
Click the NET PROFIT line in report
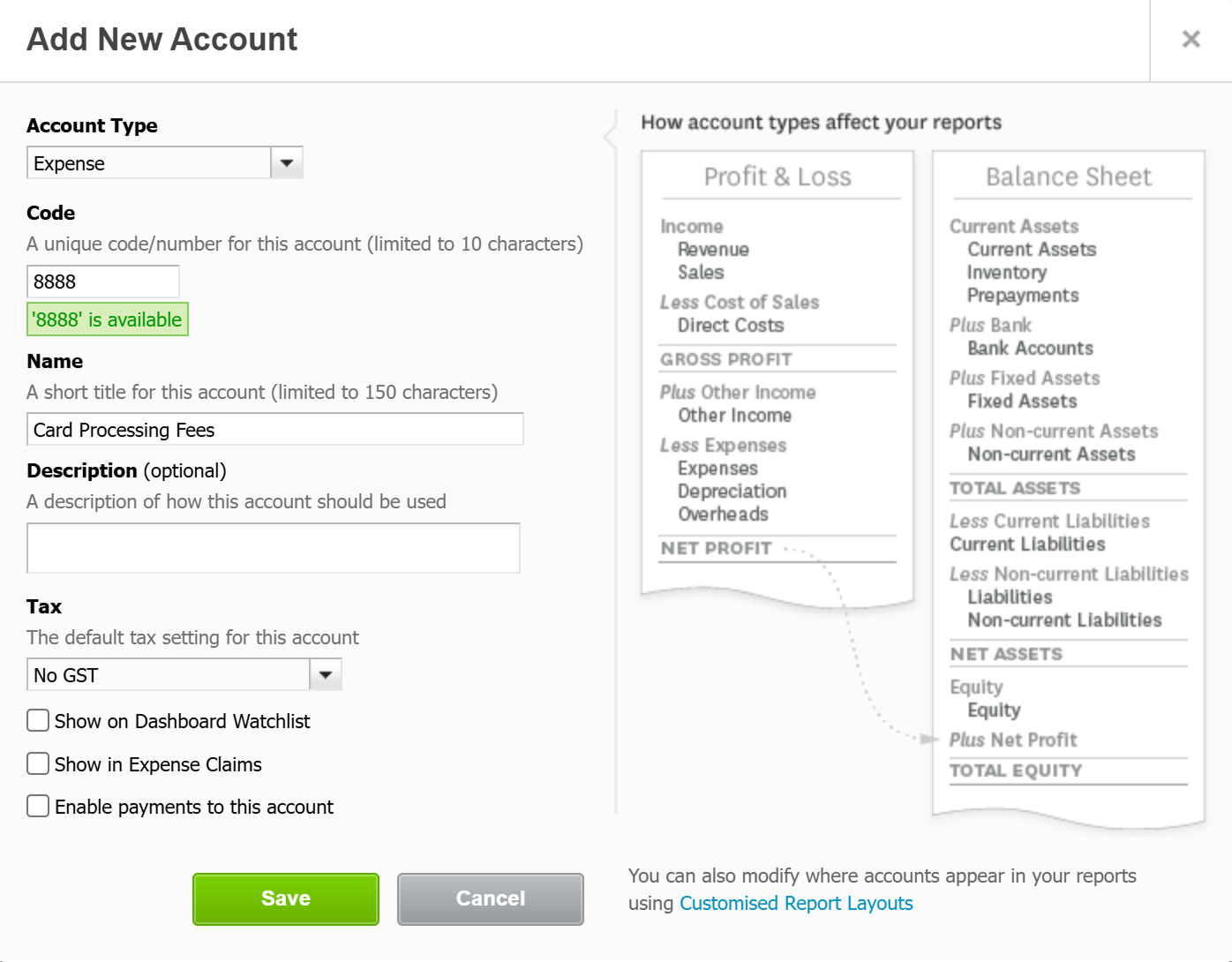click(717, 548)
